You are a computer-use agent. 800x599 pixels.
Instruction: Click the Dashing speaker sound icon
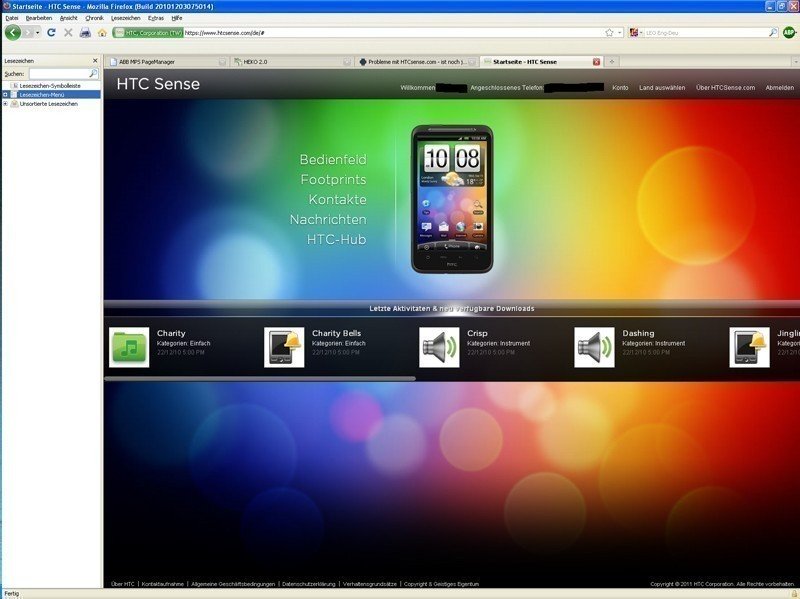point(594,347)
